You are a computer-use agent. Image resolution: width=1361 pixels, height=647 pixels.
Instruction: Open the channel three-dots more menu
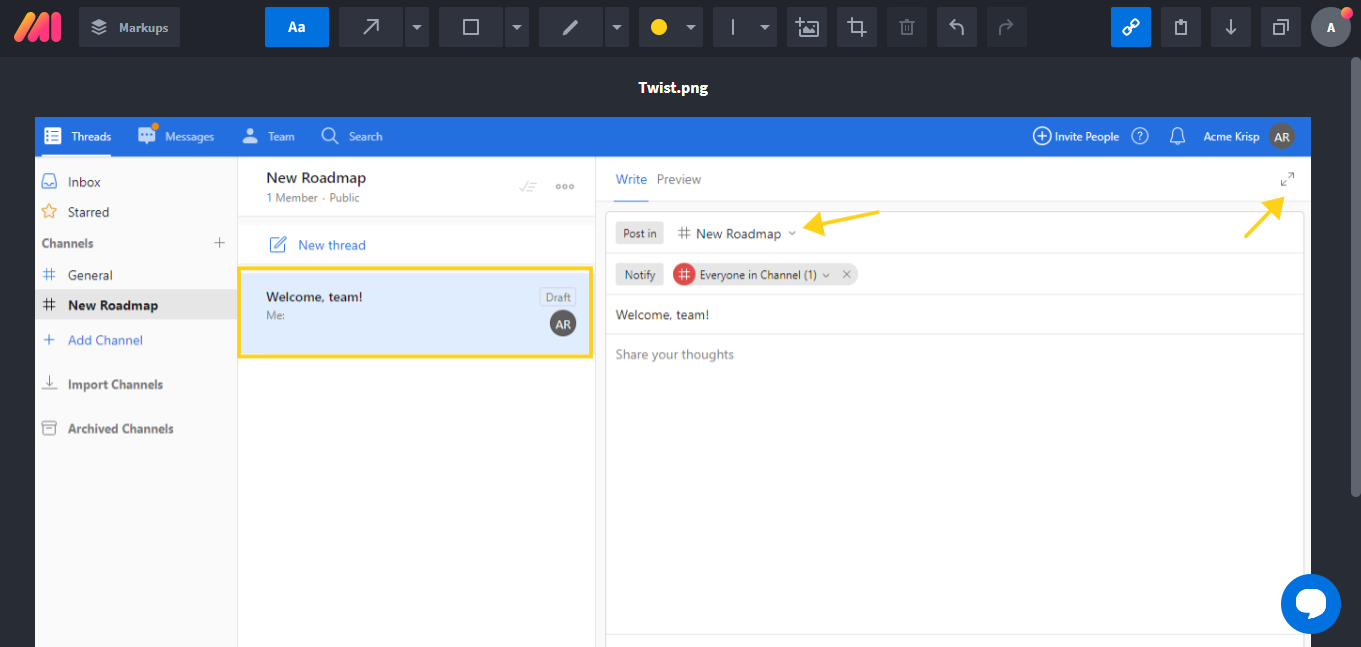click(565, 186)
